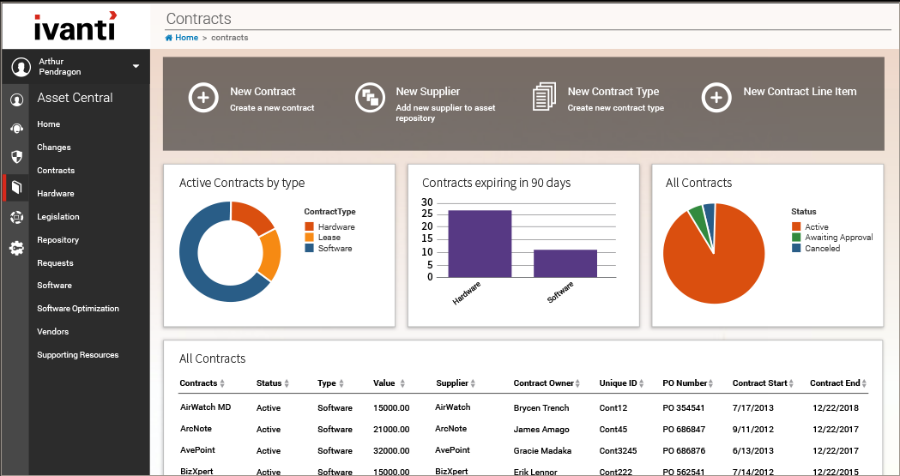The width and height of the screenshot is (900, 476).
Task: Open Hardware in the sidebar menu
Action: click(56, 194)
